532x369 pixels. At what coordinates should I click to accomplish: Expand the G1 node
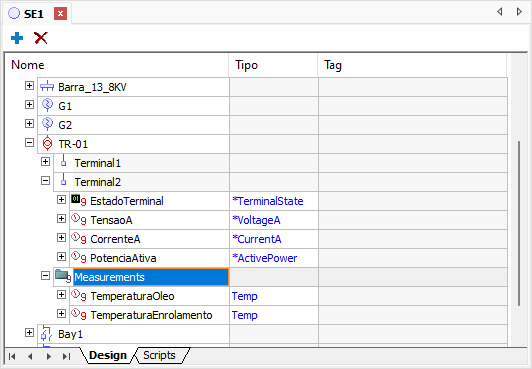30,104
